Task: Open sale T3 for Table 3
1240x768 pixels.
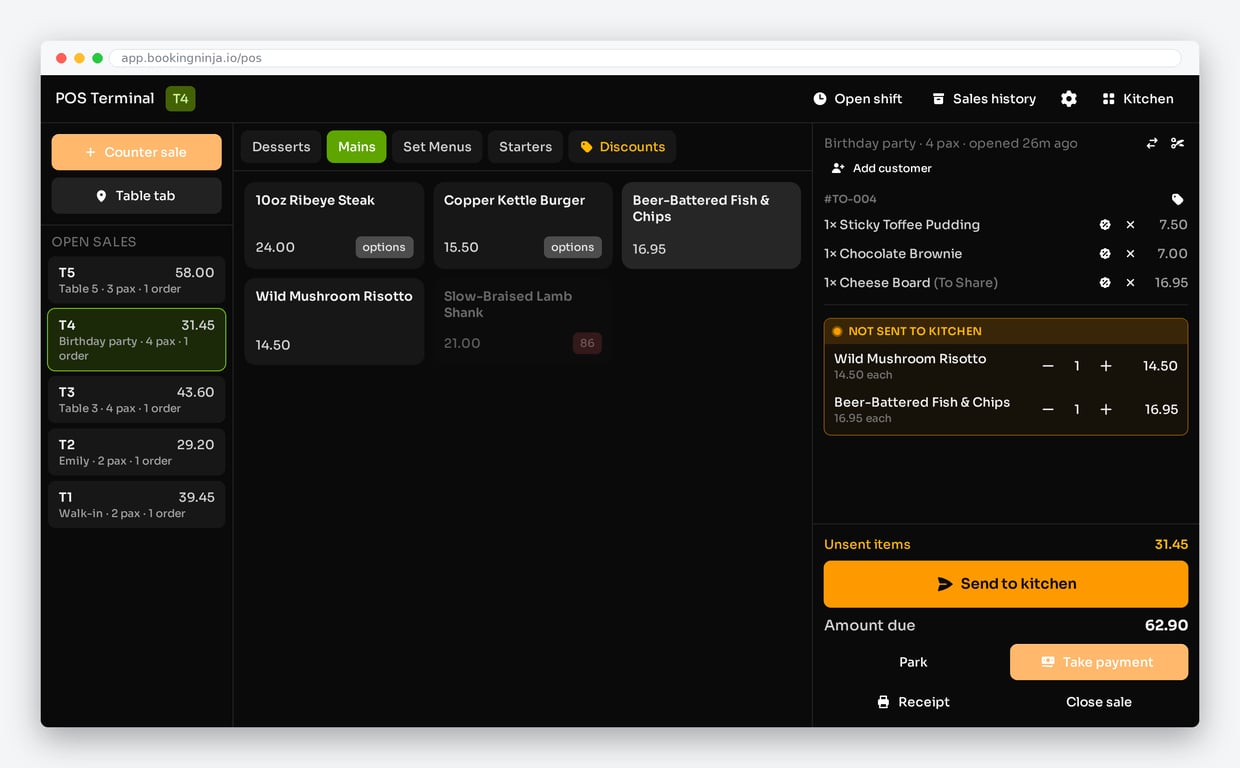Action: coord(136,400)
